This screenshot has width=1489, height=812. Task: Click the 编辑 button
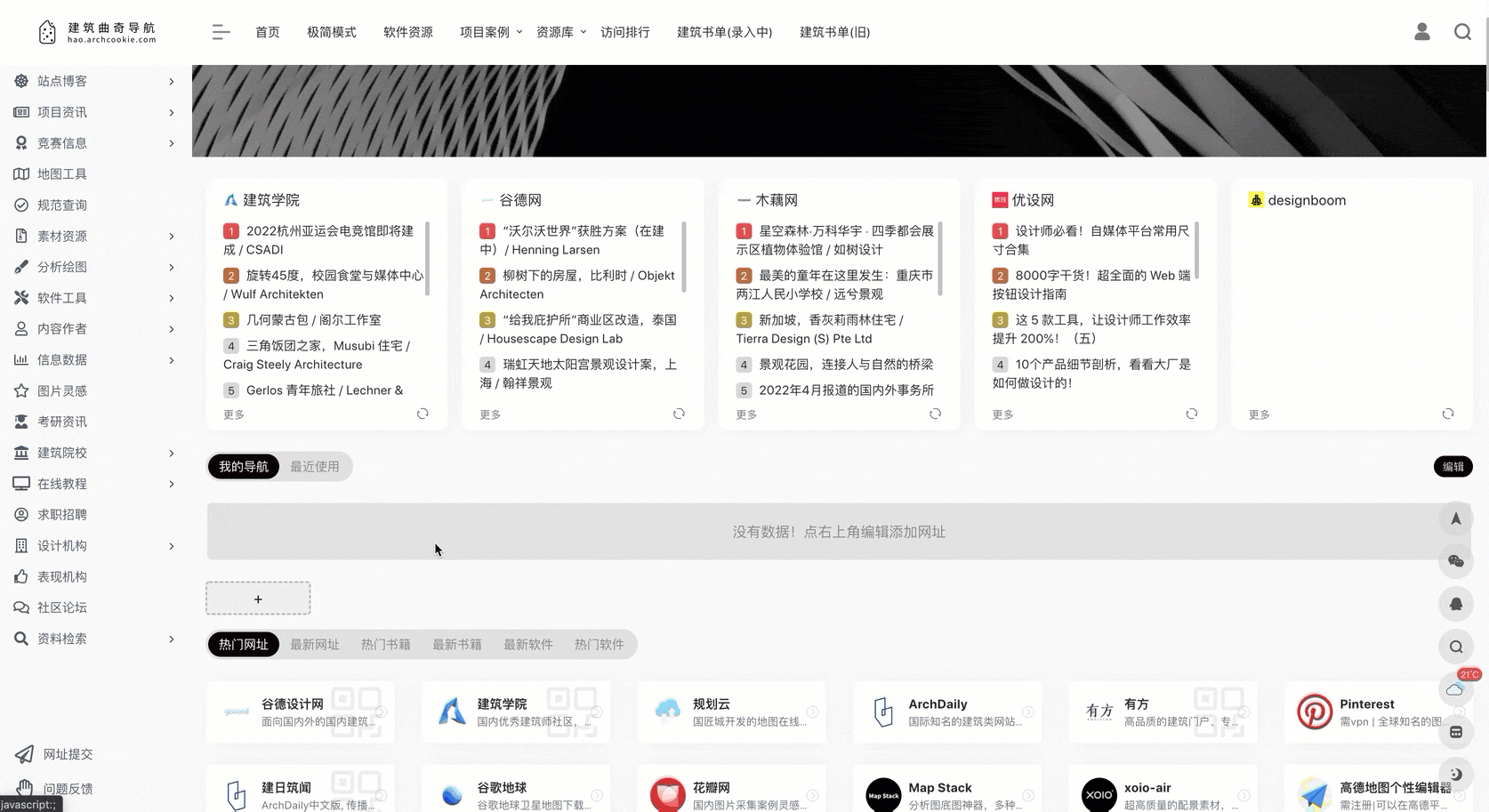(1453, 467)
